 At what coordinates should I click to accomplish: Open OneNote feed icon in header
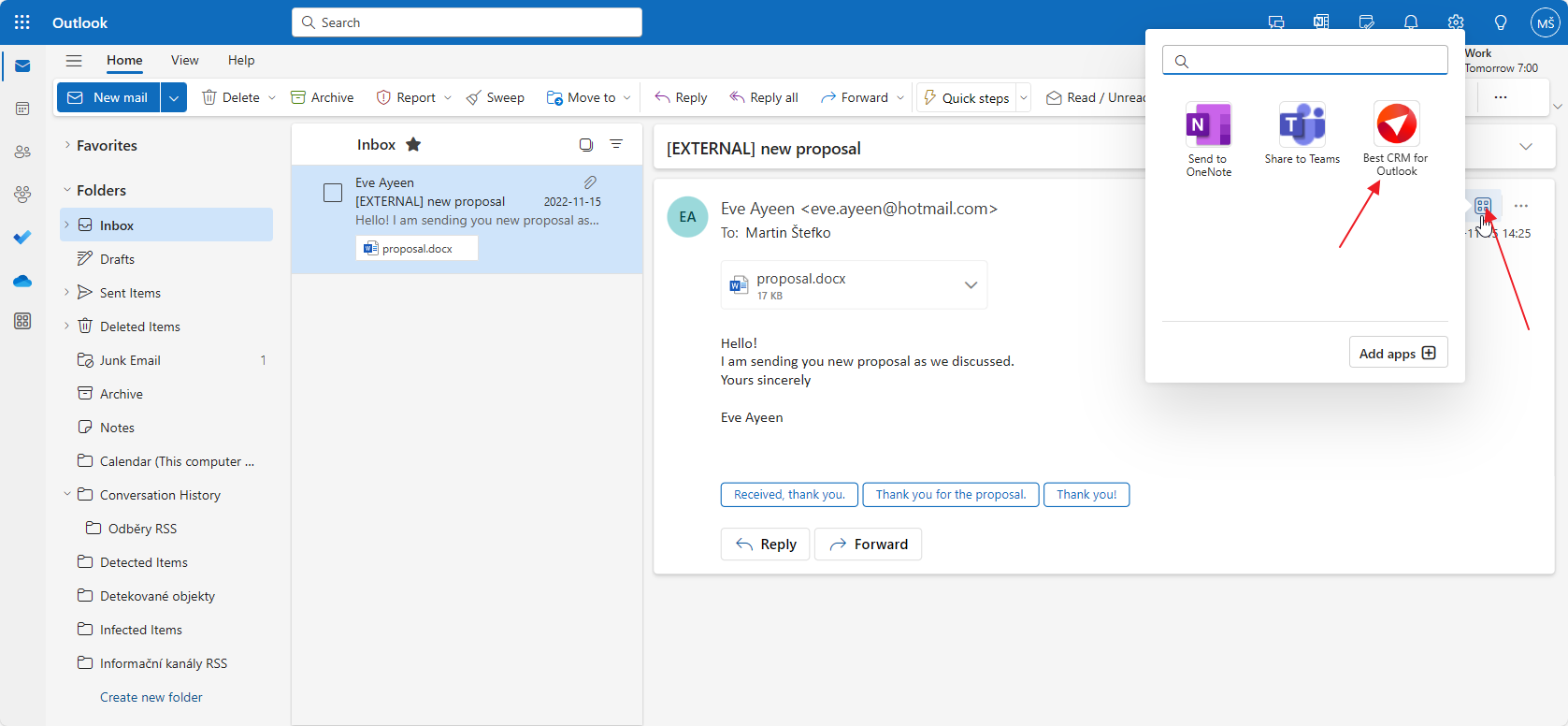click(1321, 22)
